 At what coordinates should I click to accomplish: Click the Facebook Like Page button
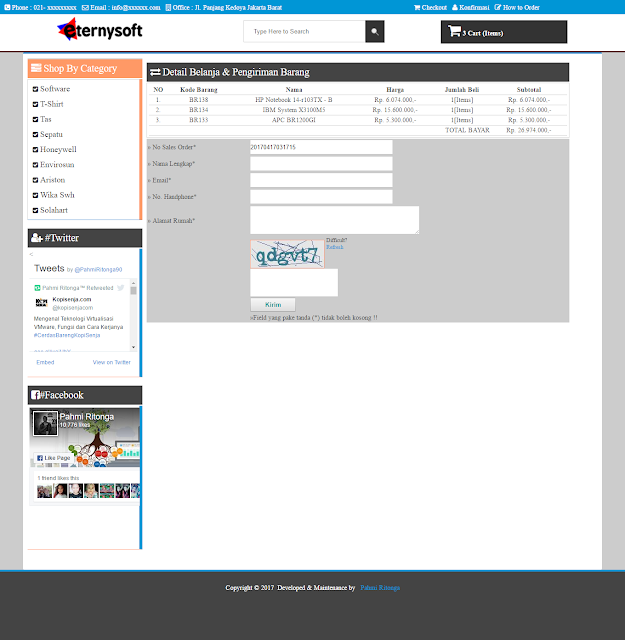point(53,458)
